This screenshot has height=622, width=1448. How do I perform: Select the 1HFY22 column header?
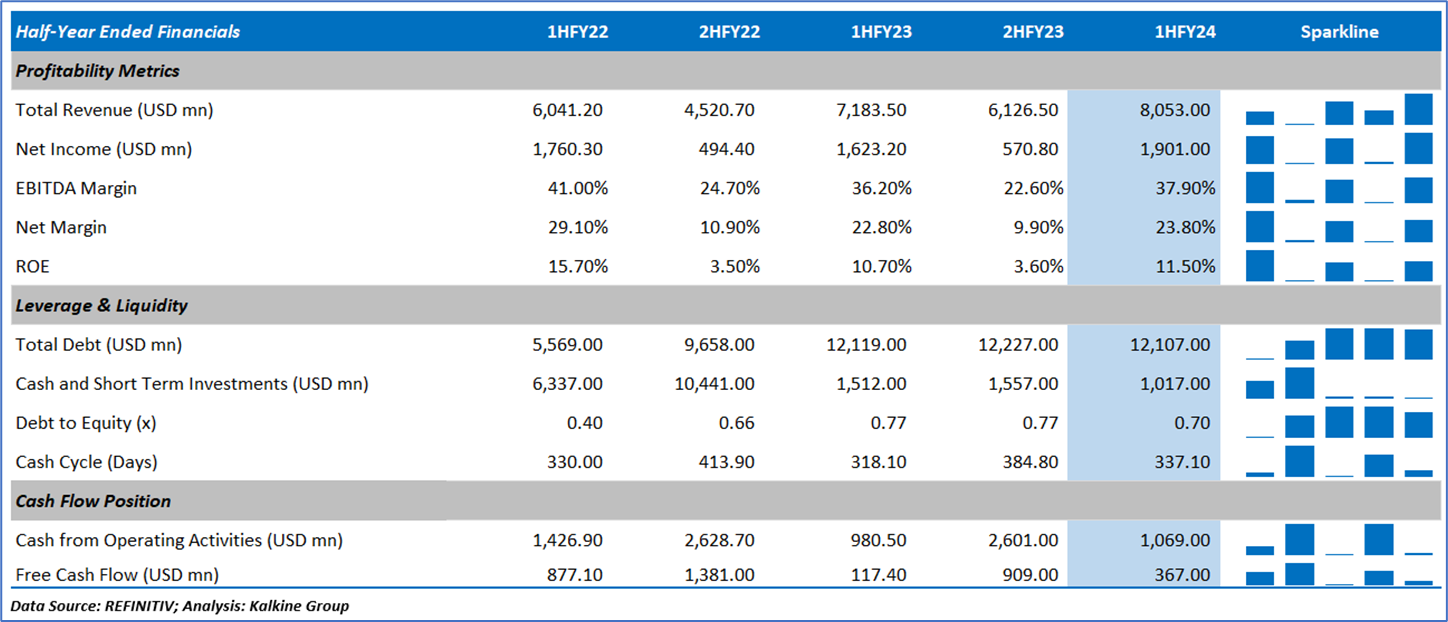[x=577, y=32]
